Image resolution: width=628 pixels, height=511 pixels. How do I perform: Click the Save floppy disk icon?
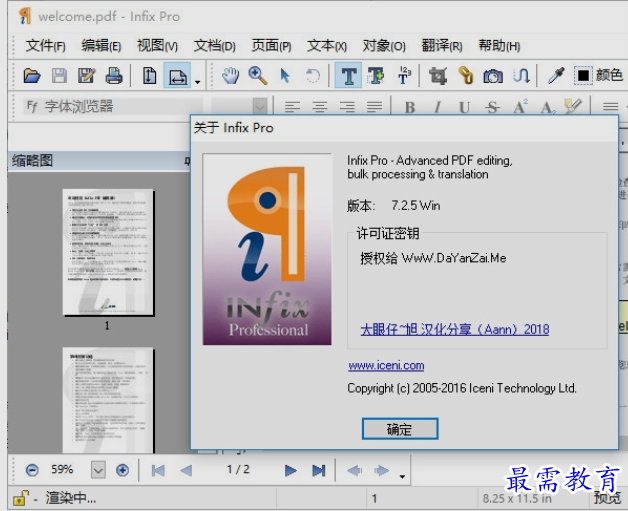pos(59,75)
